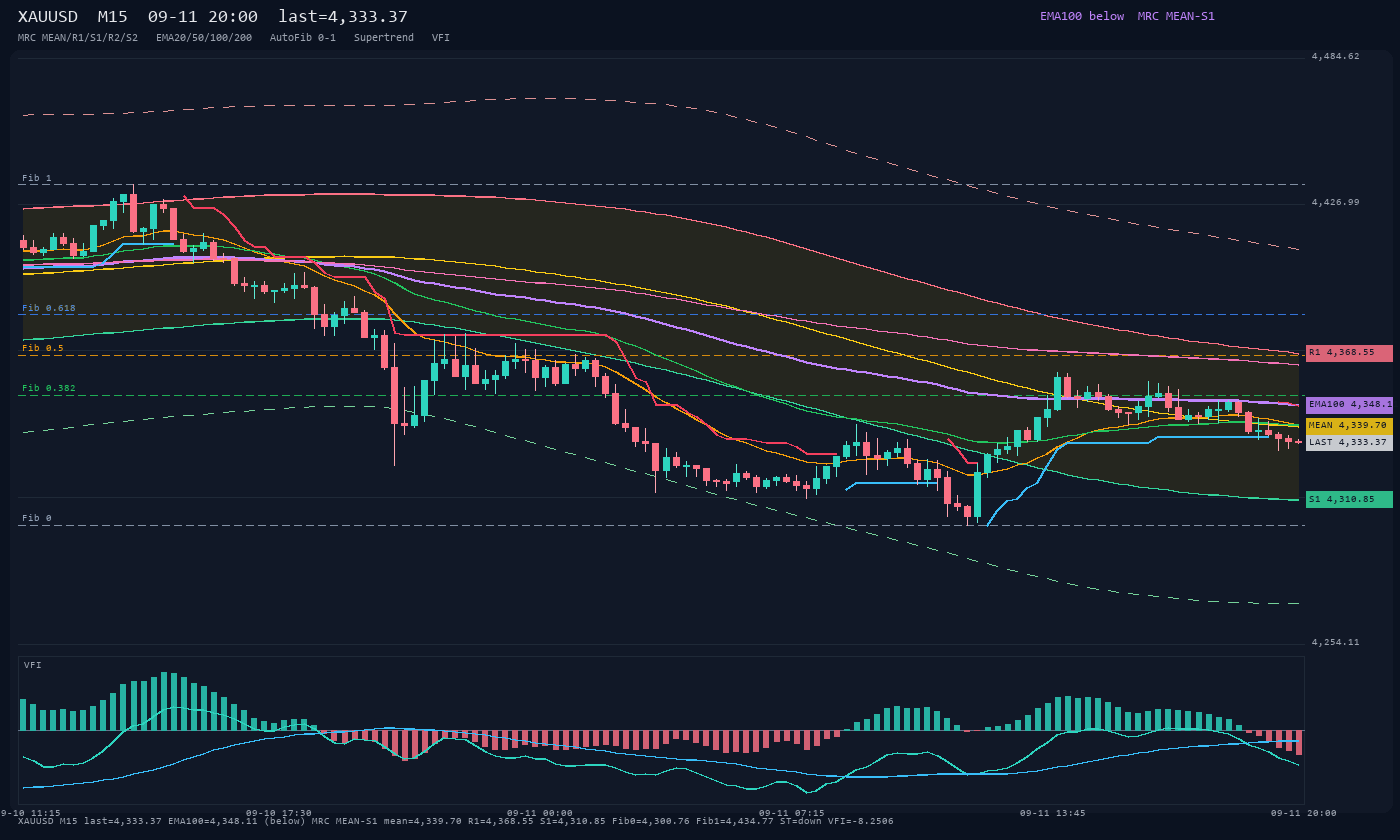
Task: Click the 'Fib 0.5' level label
Action: coord(43,348)
